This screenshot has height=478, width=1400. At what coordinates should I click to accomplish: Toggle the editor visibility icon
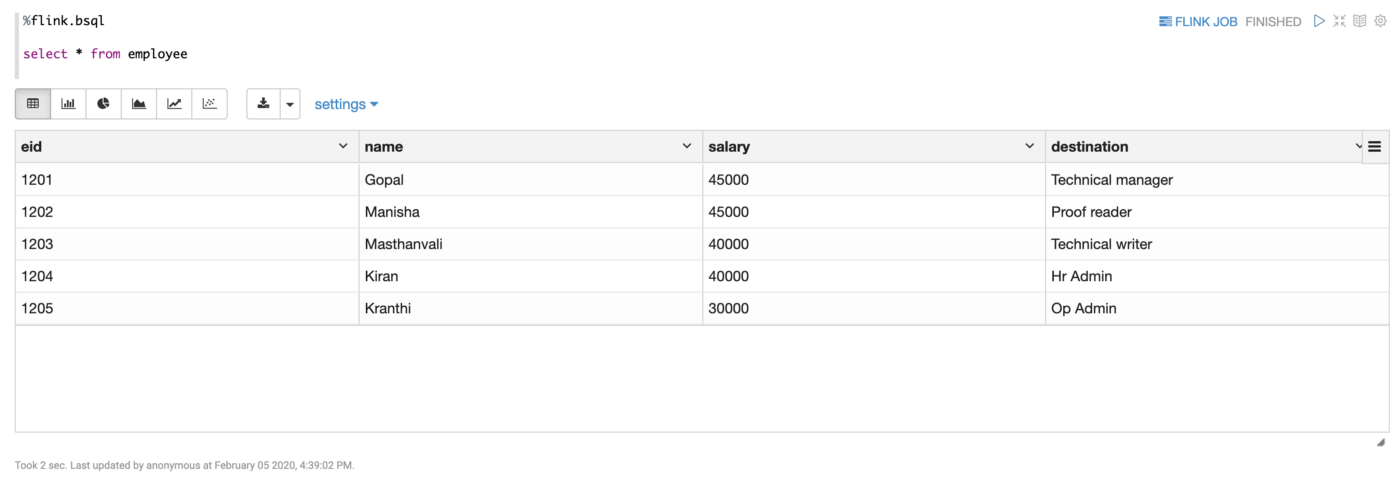pyautogui.click(x=1340, y=21)
